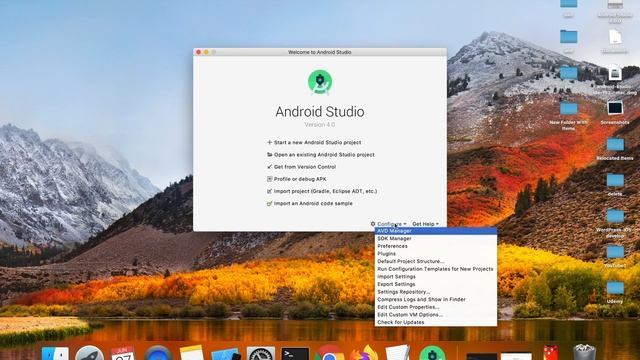Select Import an Android code sample
Image resolution: width=640 pixels, height=360 pixels.
click(x=313, y=203)
